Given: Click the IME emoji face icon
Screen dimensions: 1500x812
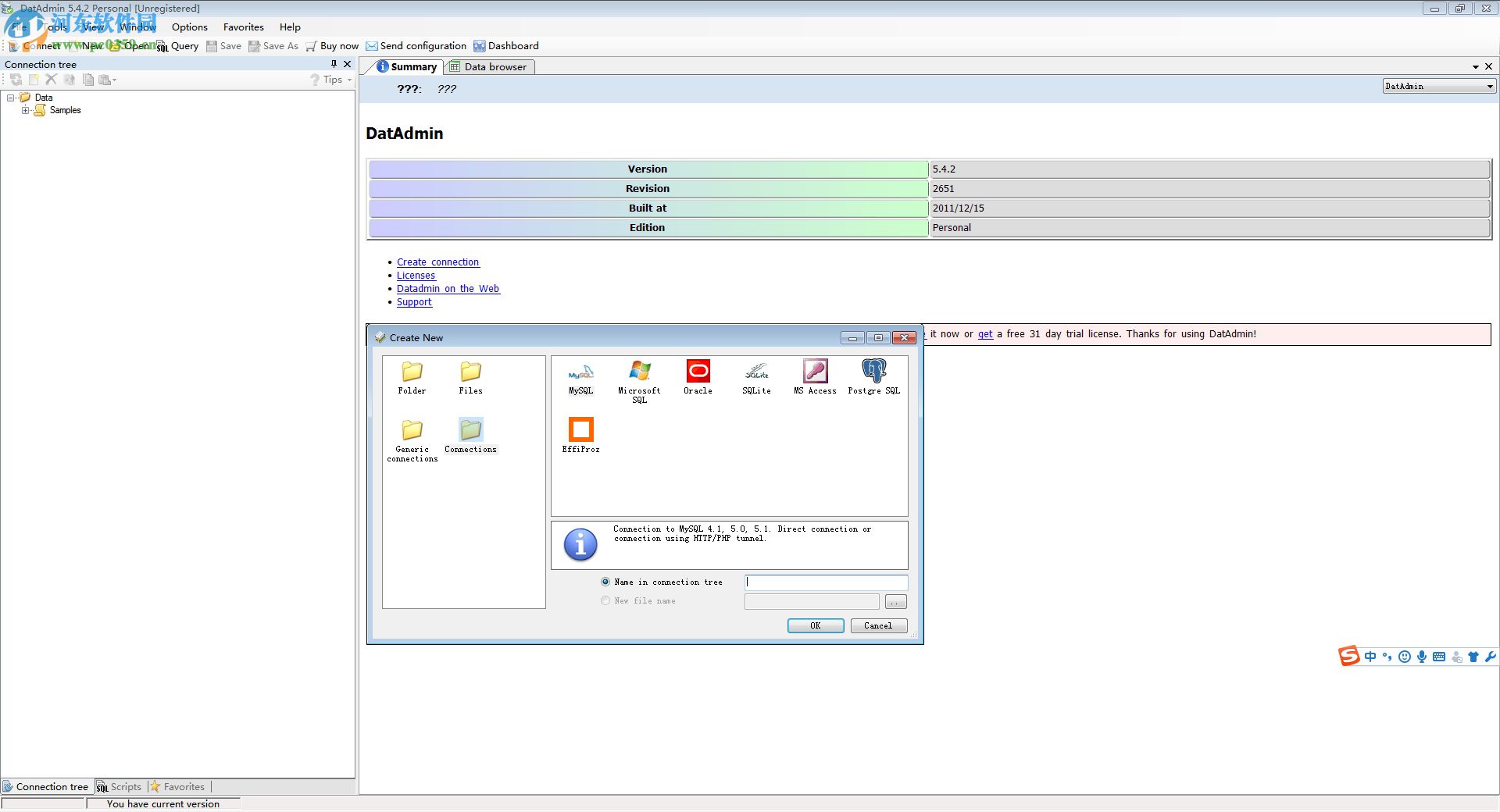Looking at the screenshot, I should point(1405,657).
